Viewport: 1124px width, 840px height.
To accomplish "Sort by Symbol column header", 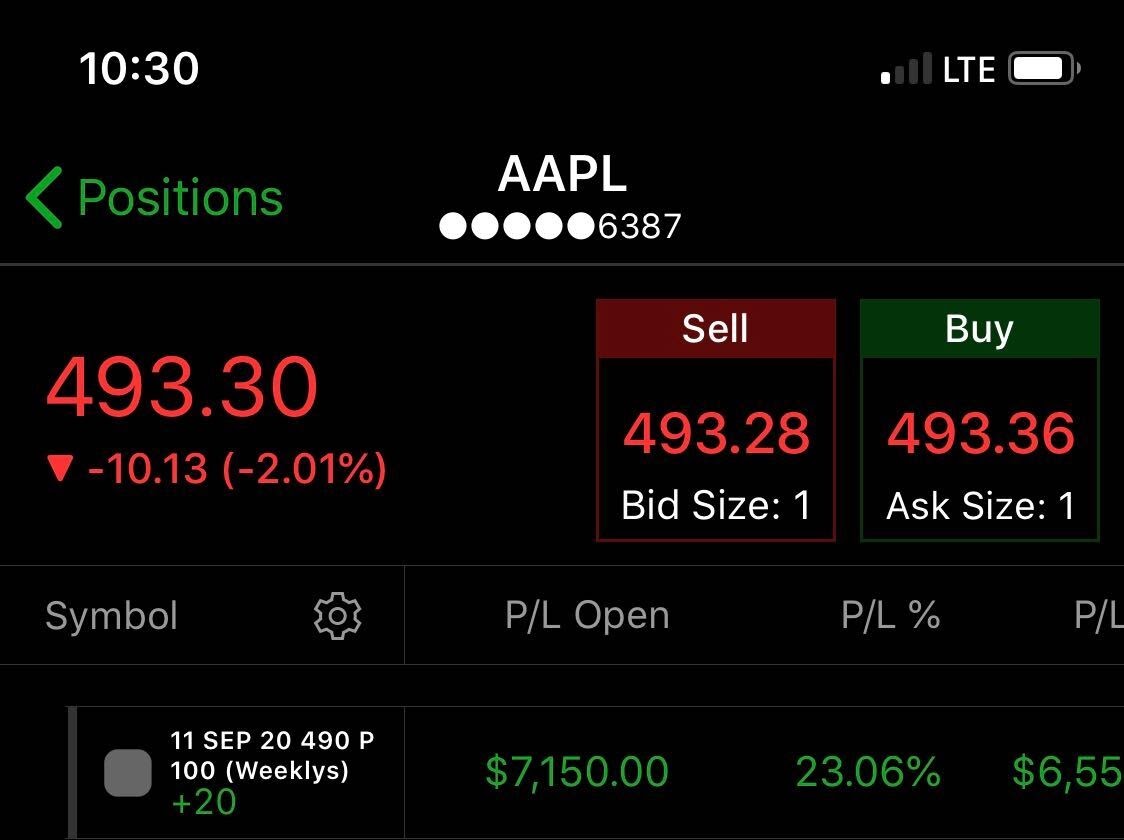I will point(111,616).
